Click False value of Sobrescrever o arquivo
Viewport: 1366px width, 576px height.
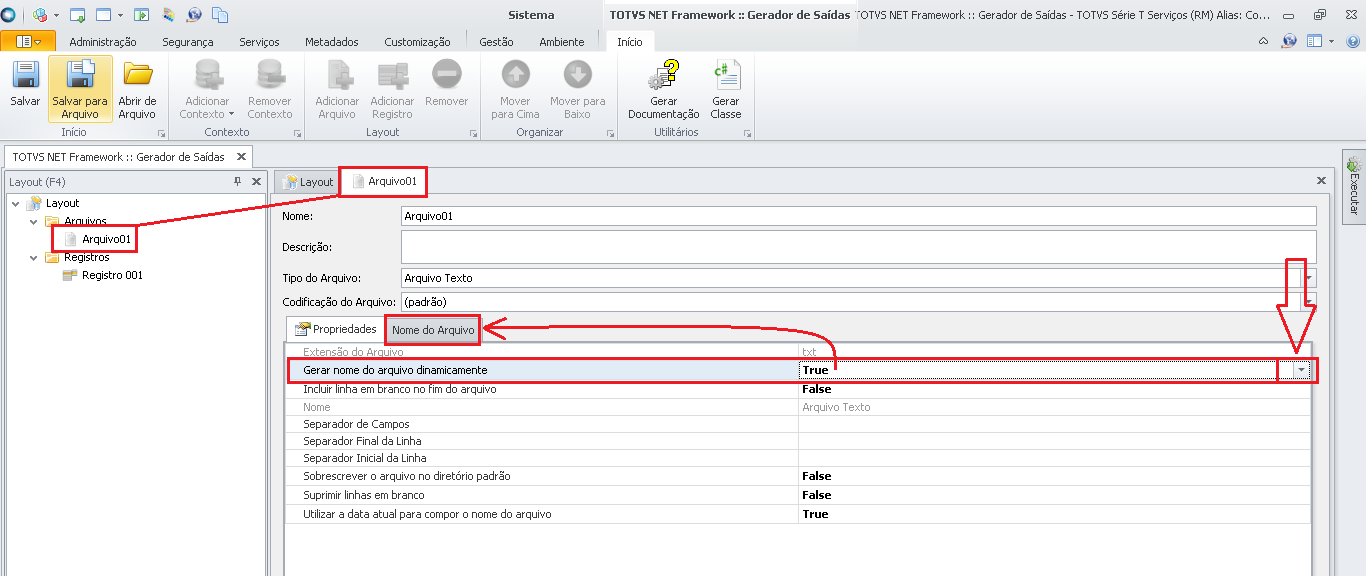(816, 477)
